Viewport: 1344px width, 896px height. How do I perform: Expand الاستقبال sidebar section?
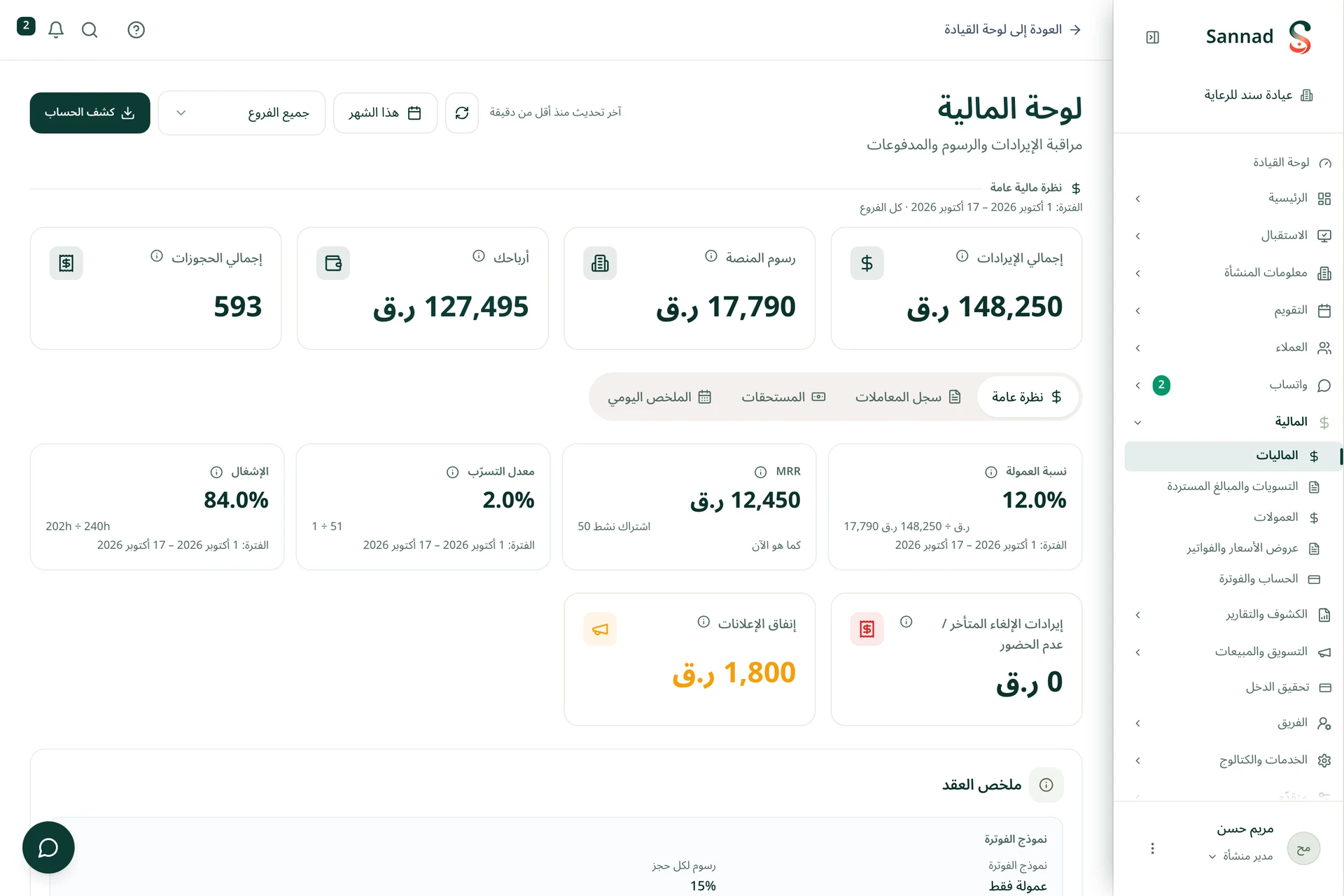coord(1232,236)
